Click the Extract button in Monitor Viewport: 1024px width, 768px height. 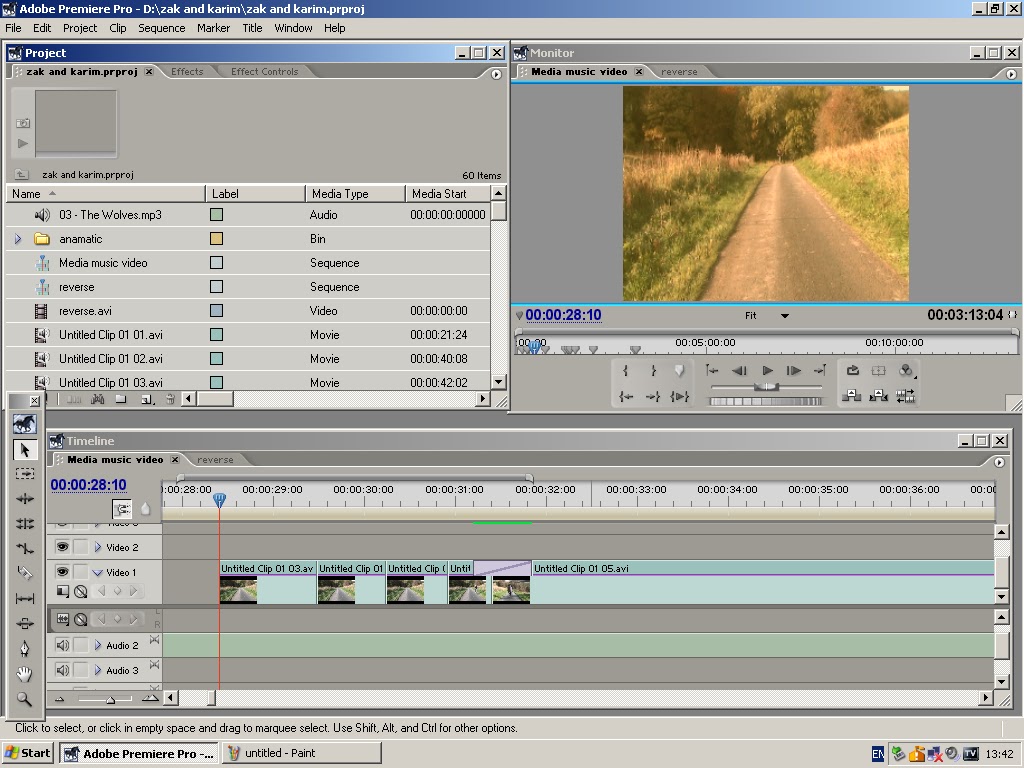(x=878, y=396)
